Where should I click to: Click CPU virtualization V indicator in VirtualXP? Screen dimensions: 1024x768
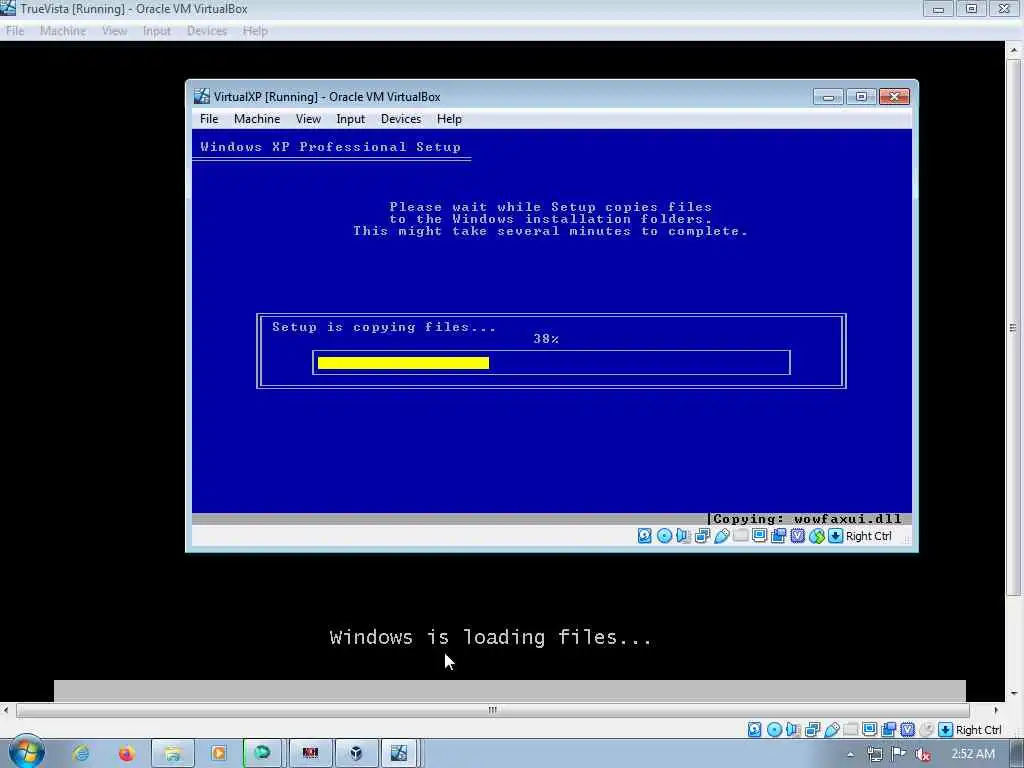[797, 536]
